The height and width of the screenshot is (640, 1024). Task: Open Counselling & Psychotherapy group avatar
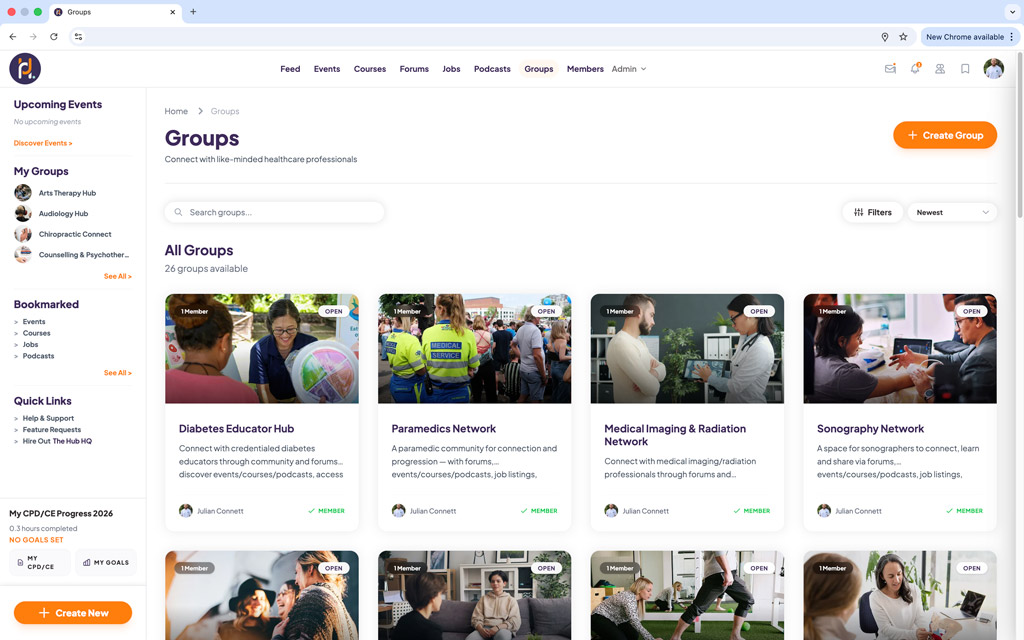pyautogui.click(x=23, y=255)
